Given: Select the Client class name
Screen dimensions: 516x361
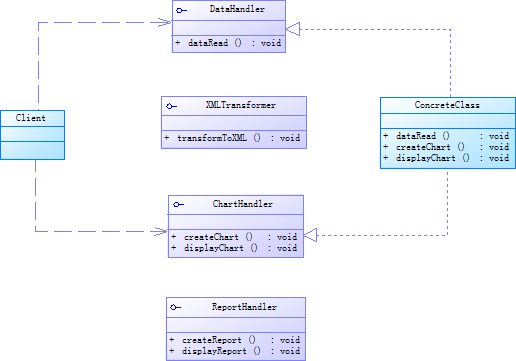Looking at the screenshot, I should click(30, 118).
